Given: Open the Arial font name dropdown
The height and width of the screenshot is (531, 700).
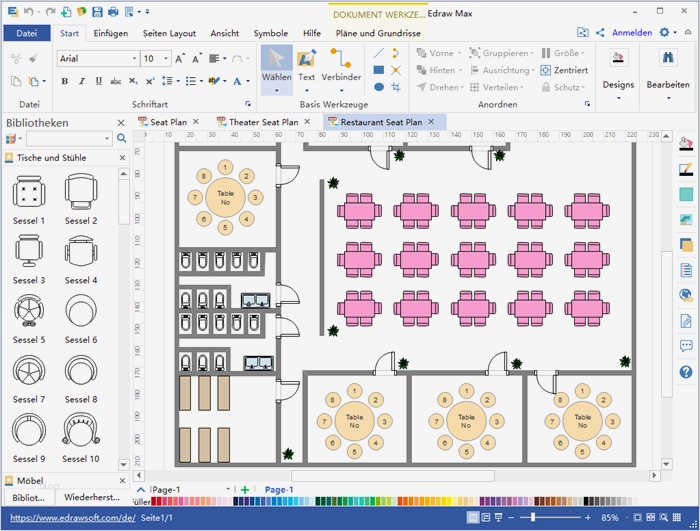Looking at the screenshot, I should [x=97, y=59].
